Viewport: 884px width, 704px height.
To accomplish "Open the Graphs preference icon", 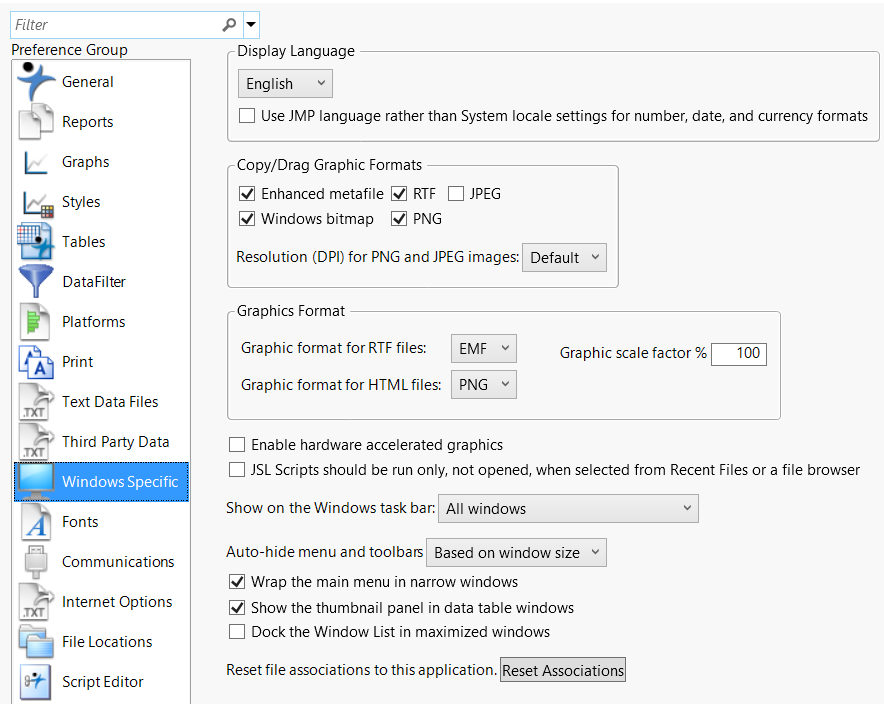I will (x=36, y=162).
